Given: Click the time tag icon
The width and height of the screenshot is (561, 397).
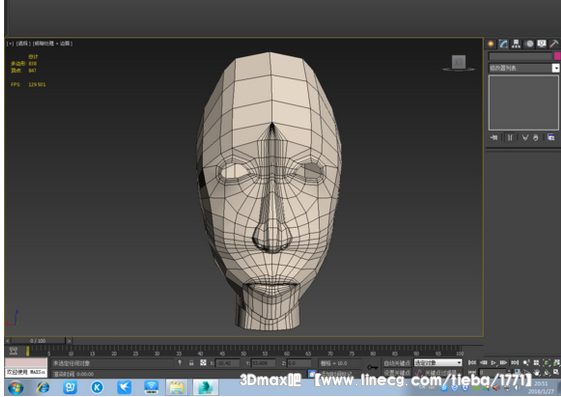Looking at the screenshot, I should click(x=312, y=373).
